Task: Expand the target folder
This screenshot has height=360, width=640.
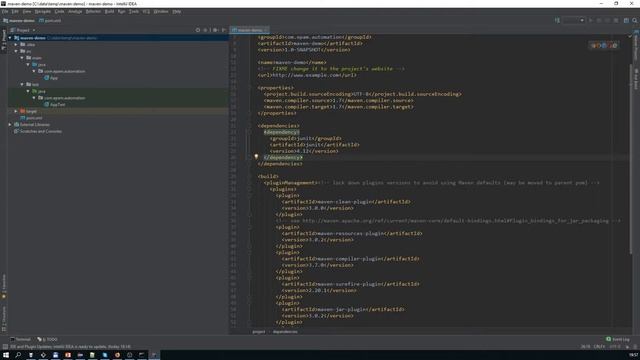Action: click(16, 111)
